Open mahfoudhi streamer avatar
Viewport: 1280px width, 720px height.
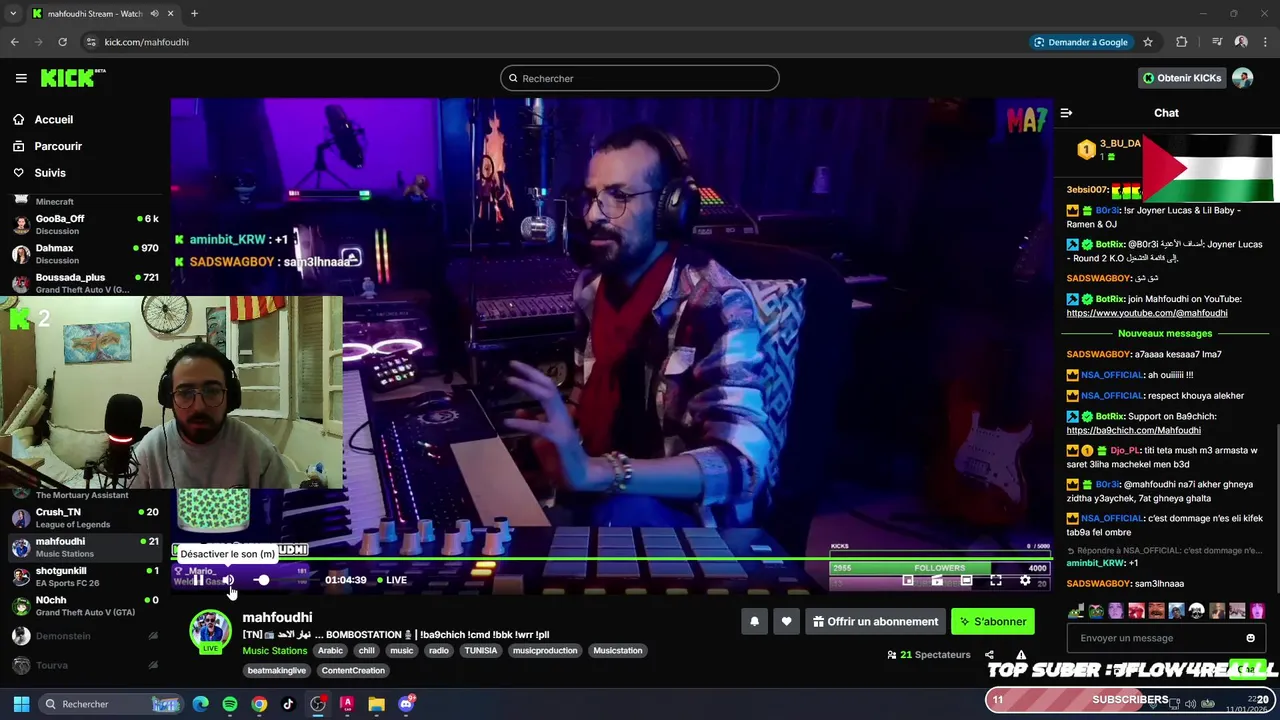click(210, 631)
